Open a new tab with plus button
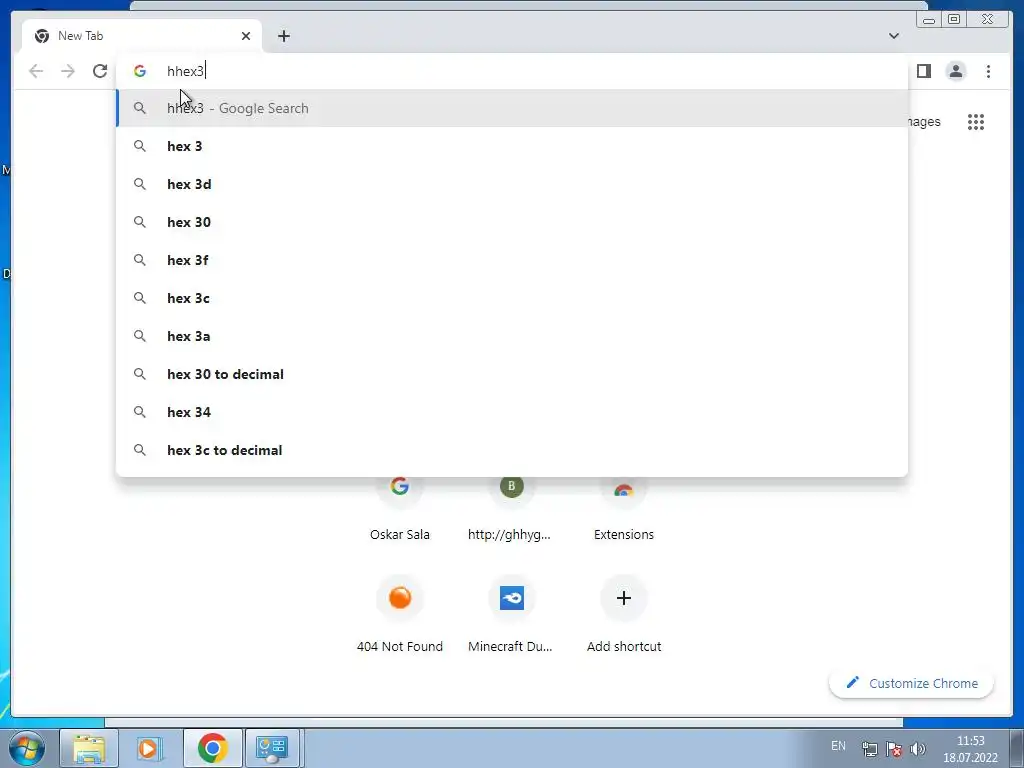 point(283,36)
